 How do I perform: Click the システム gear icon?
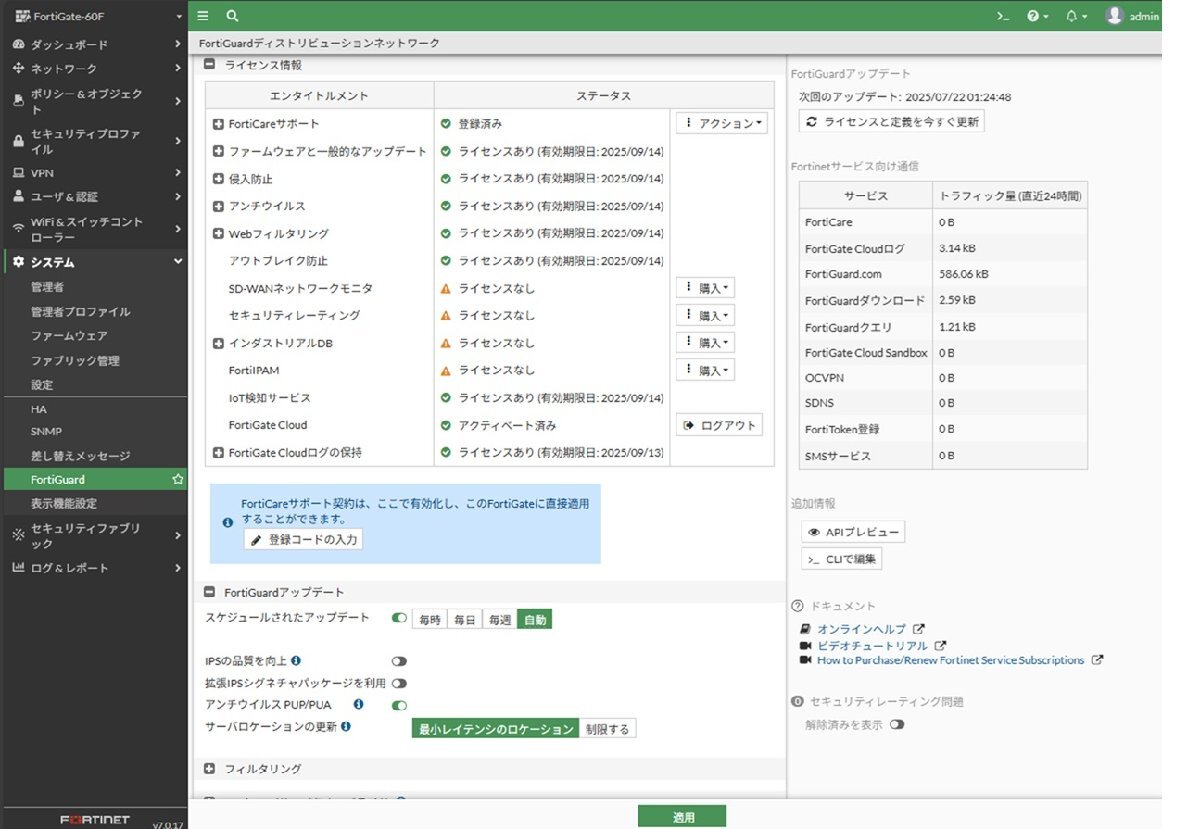pyautogui.click(x=18, y=262)
